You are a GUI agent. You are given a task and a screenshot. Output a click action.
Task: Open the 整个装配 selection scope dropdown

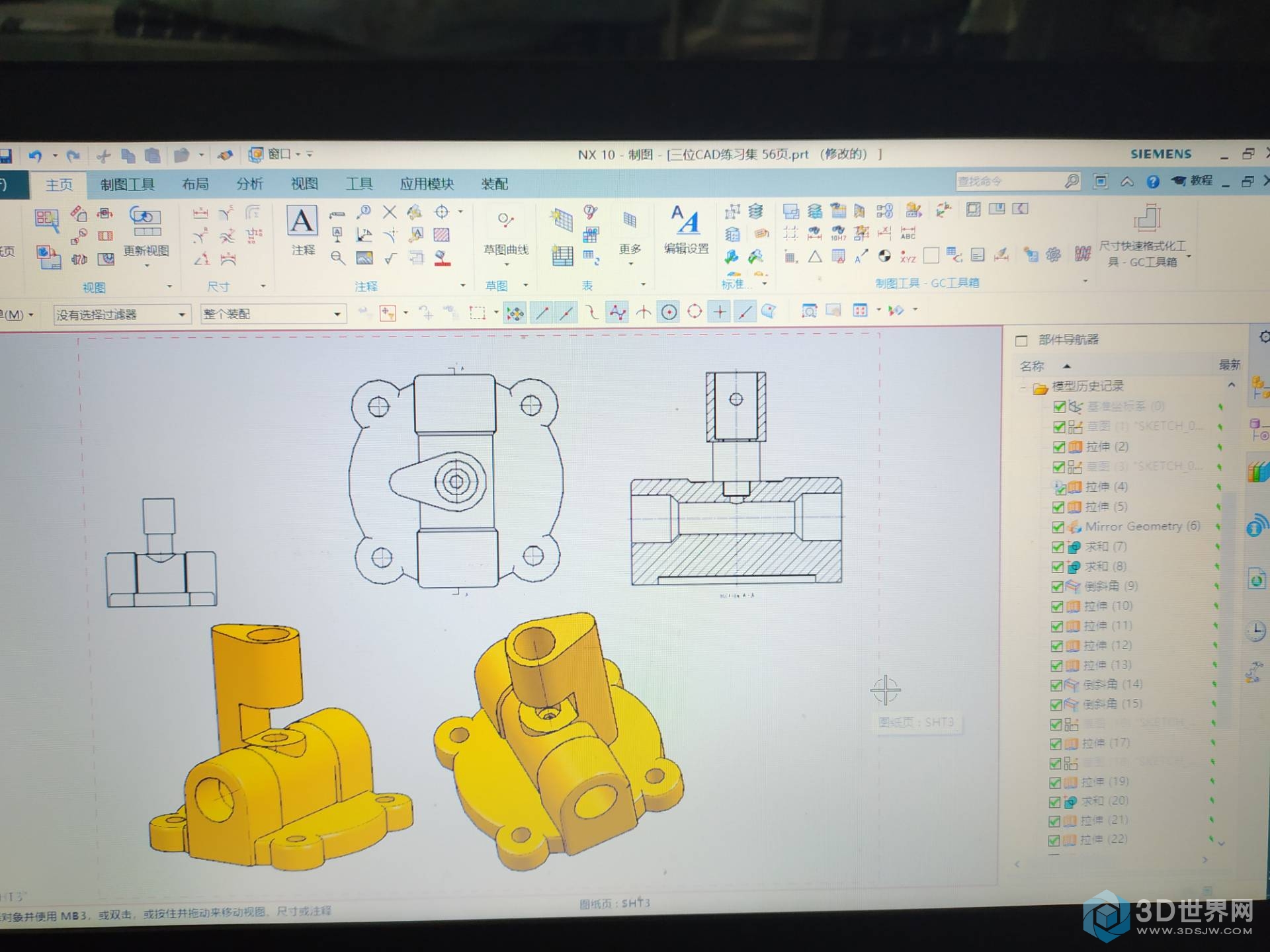coord(273,314)
